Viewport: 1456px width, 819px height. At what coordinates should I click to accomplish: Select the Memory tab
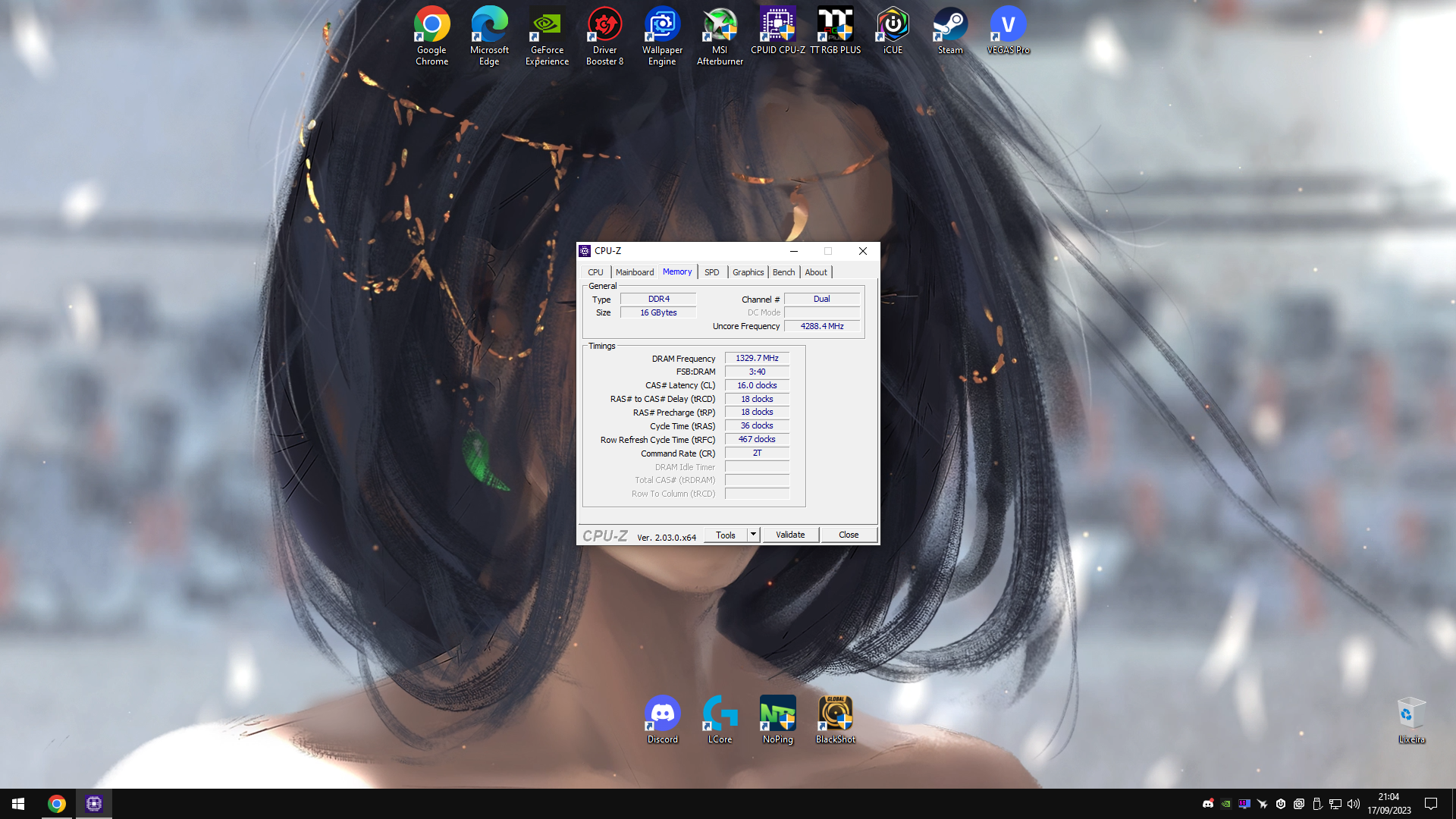676,271
